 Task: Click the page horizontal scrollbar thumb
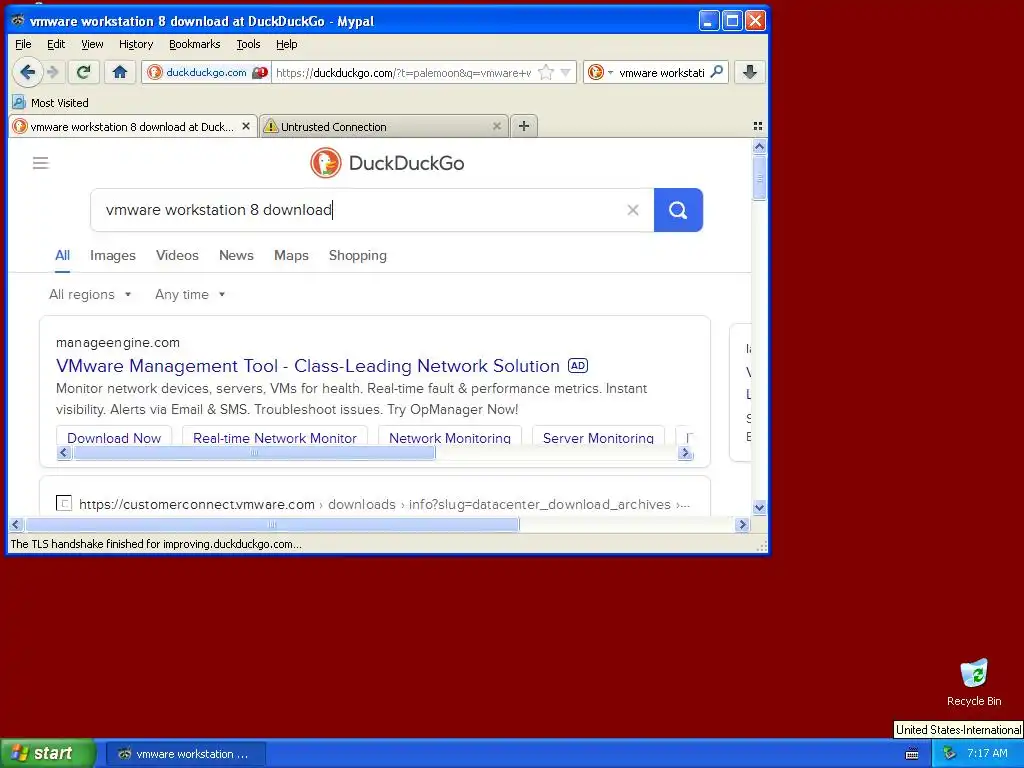(272, 524)
